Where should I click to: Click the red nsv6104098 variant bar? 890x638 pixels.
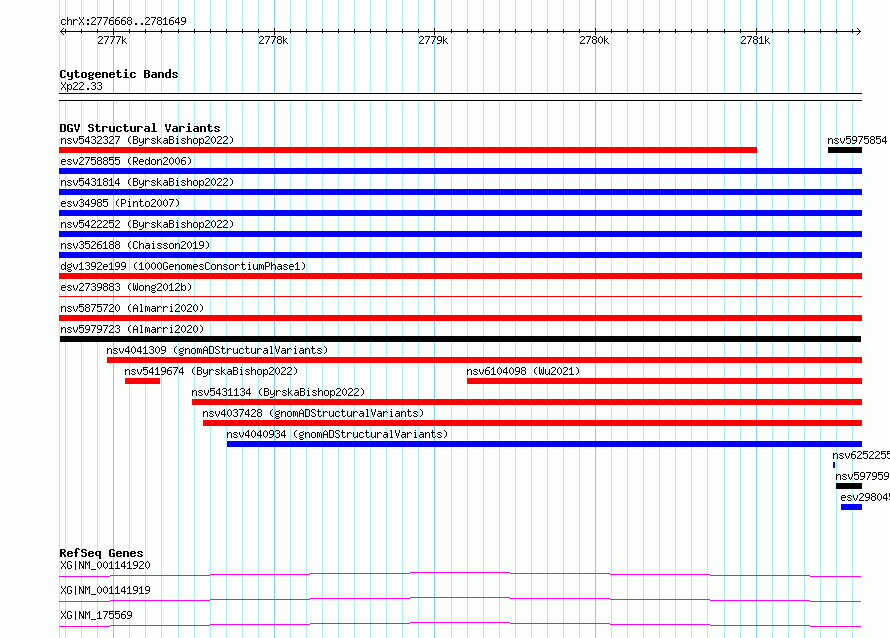click(x=665, y=381)
